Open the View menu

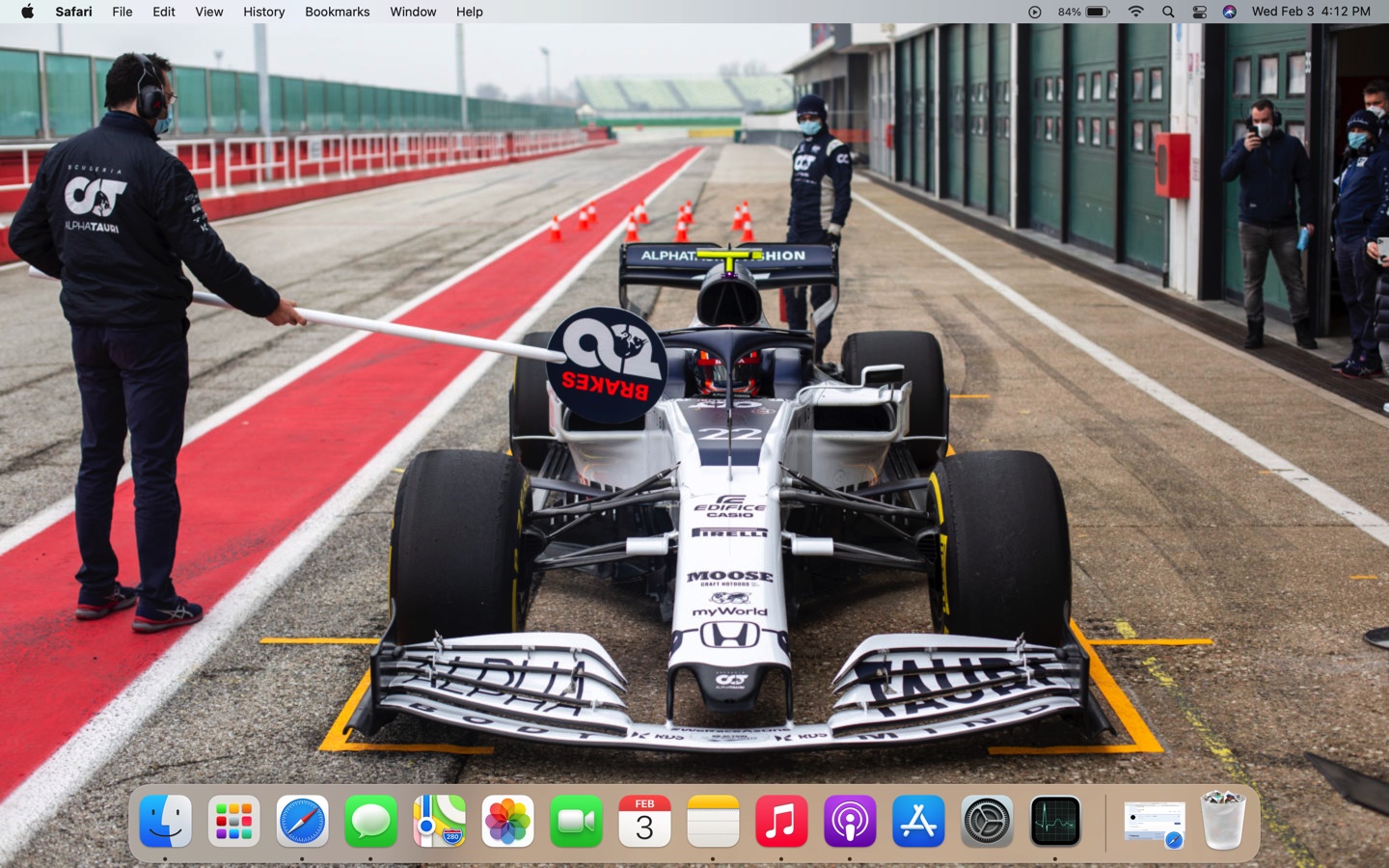[209, 12]
